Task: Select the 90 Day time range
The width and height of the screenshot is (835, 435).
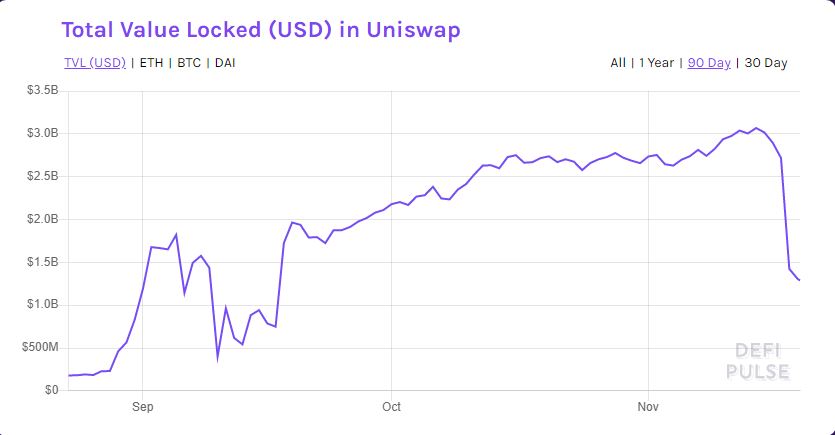Action: pyautogui.click(x=709, y=63)
